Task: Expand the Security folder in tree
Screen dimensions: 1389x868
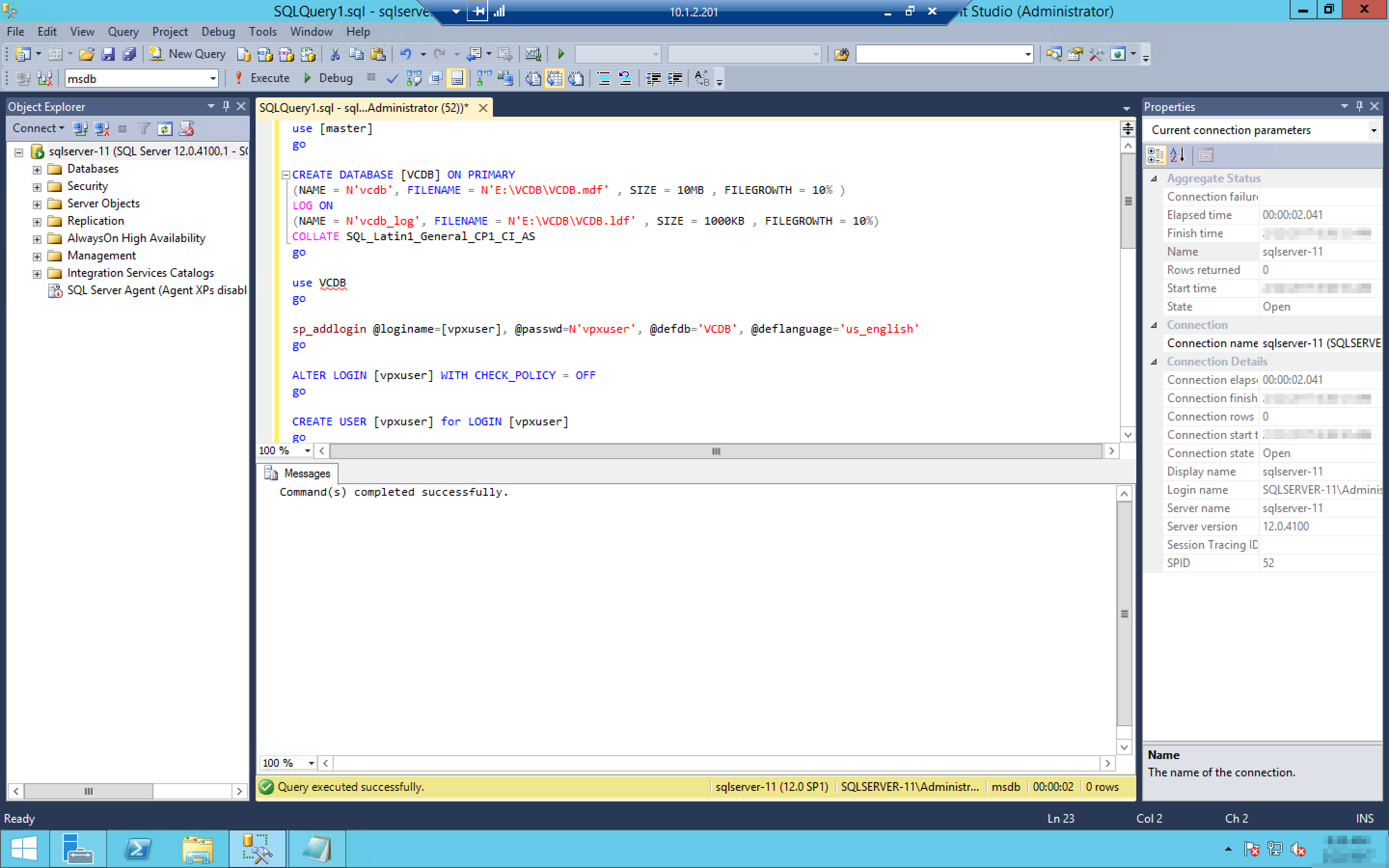Action: click(37, 187)
